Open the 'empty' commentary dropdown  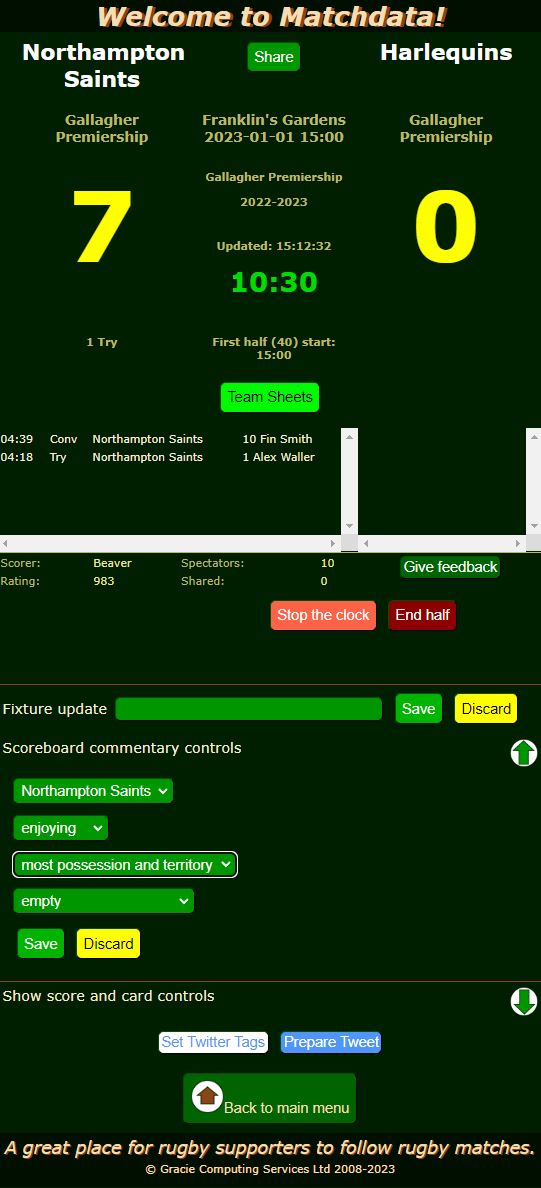tap(104, 902)
